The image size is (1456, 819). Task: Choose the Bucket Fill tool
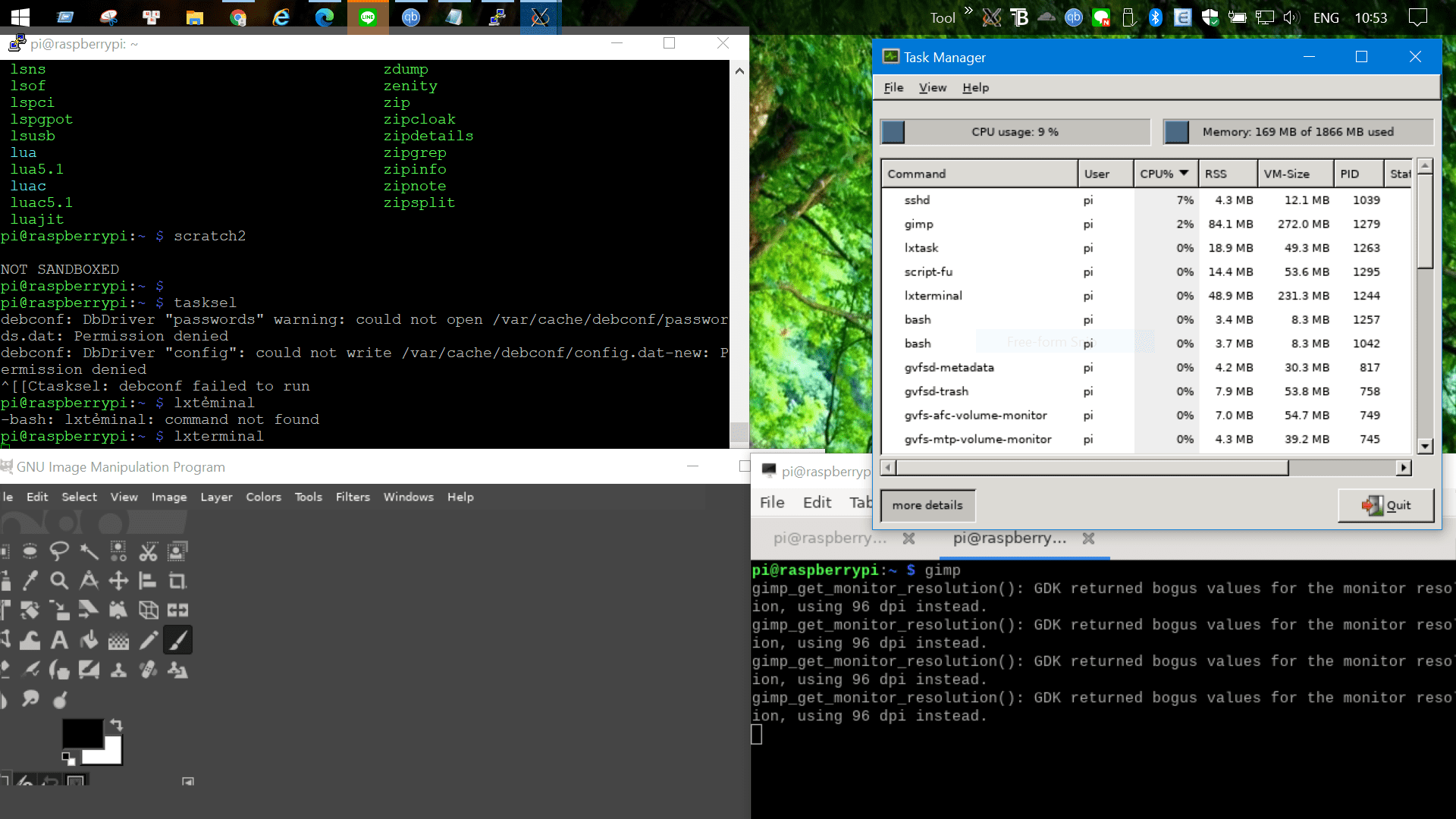click(x=89, y=640)
